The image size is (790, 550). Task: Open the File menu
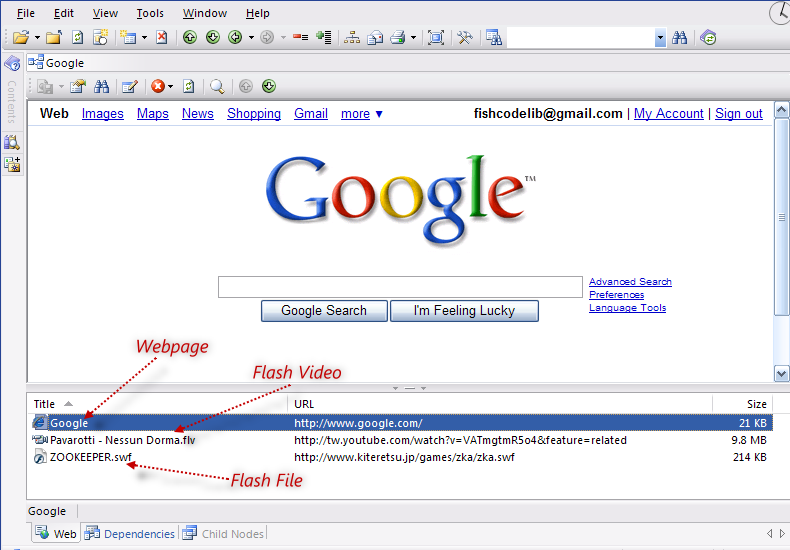click(x=26, y=13)
